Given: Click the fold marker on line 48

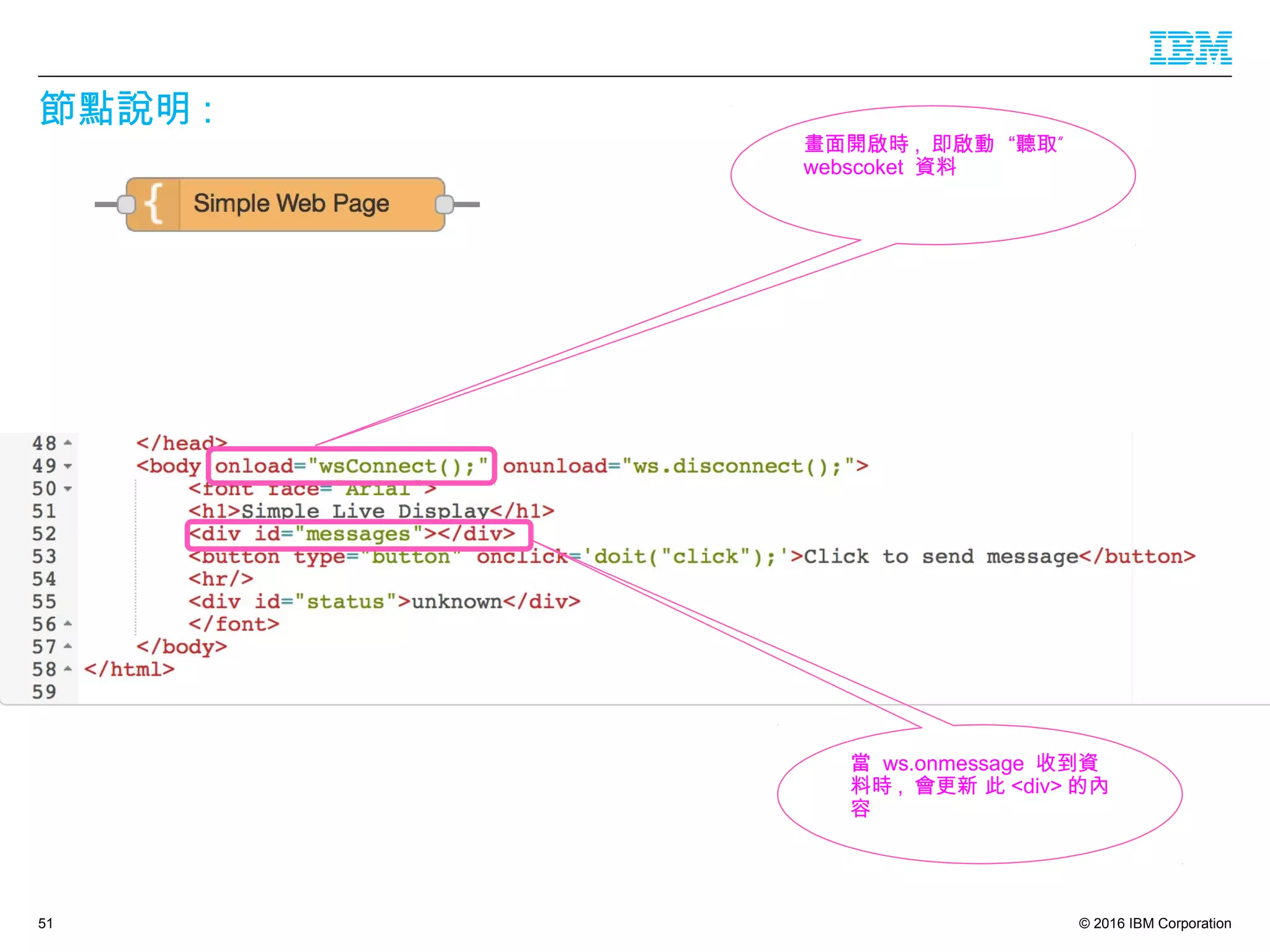Looking at the screenshot, I should (x=68, y=443).
